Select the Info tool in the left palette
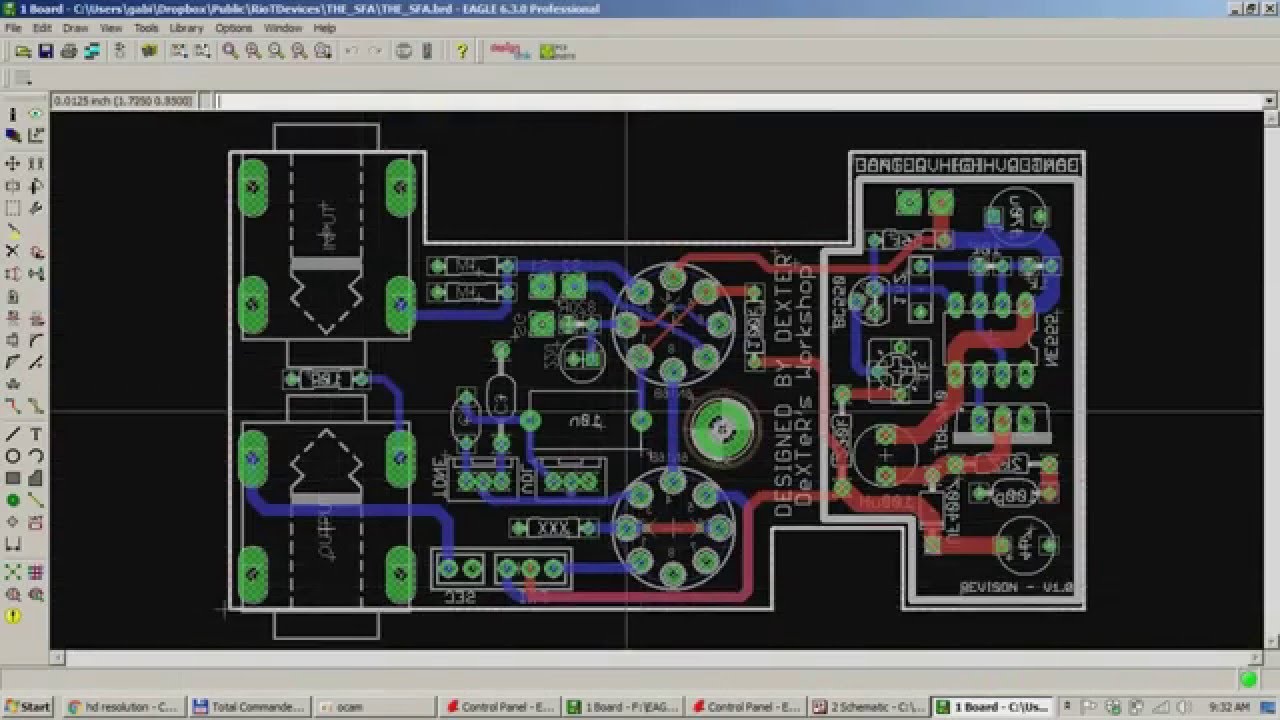 (x=13, y=114)
